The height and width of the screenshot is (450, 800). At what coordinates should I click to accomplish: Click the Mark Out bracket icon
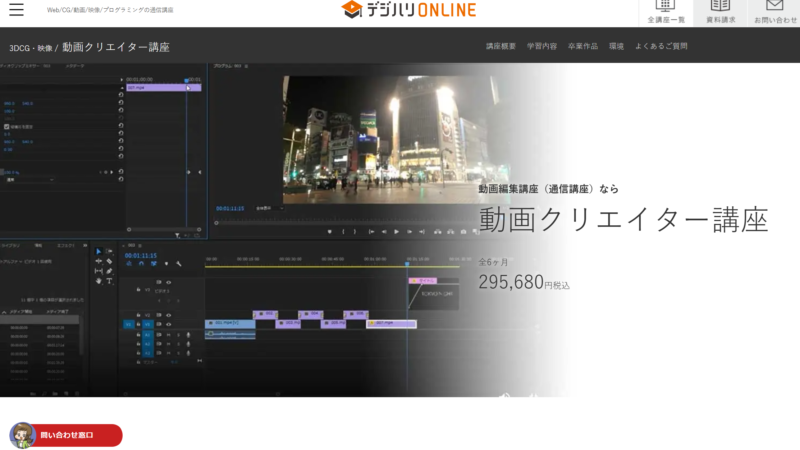tap(355, 232)
